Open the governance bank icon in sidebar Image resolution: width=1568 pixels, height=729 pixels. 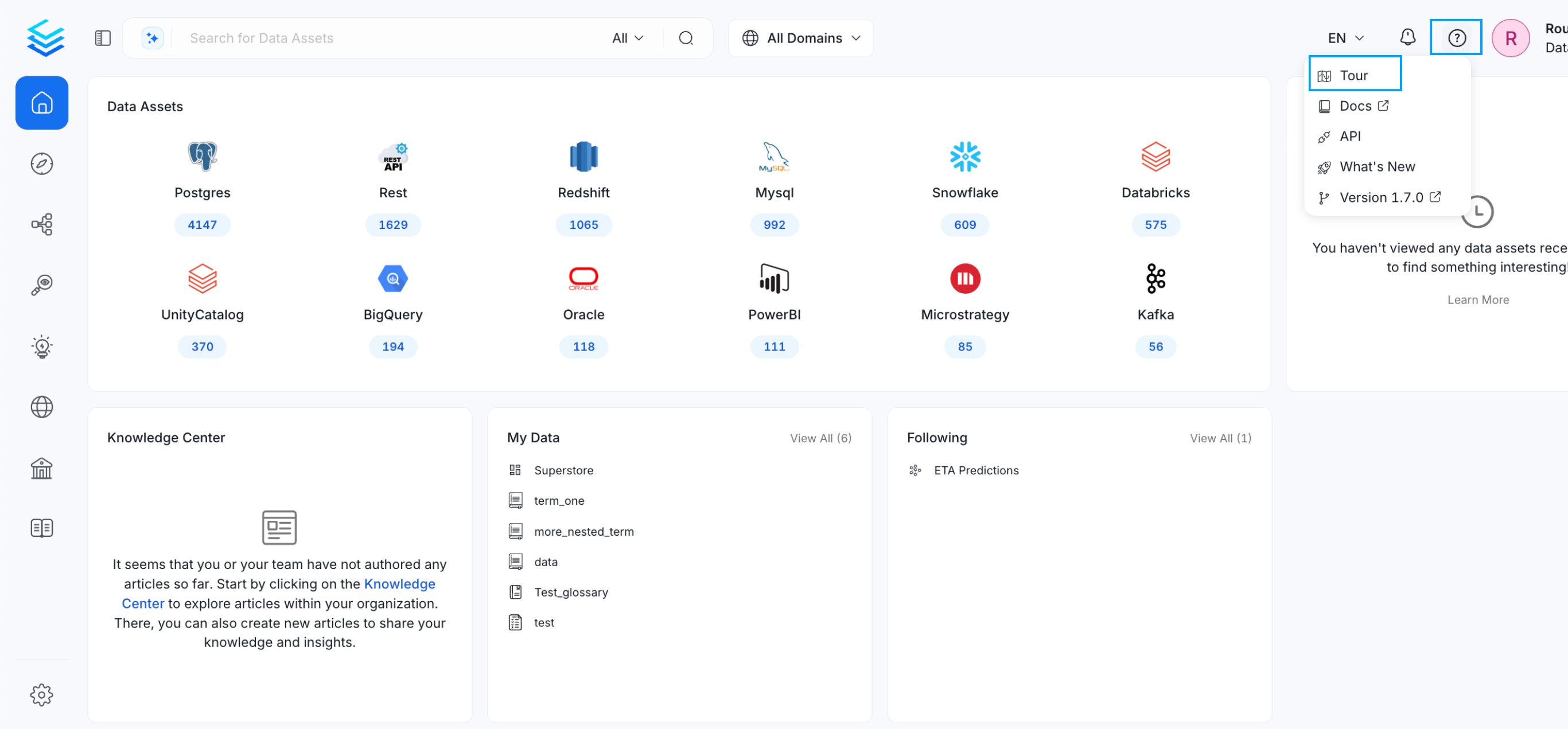pyautogui.click(x=41, y=468)
